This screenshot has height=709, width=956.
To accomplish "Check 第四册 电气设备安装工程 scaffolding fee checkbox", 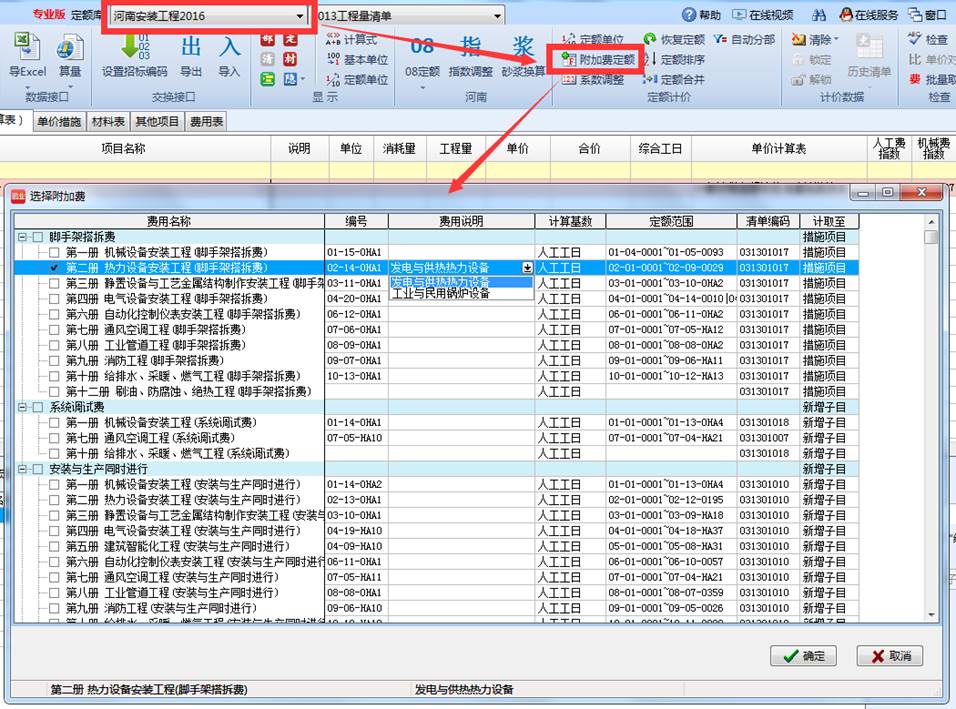I will [x=55, y=299].
